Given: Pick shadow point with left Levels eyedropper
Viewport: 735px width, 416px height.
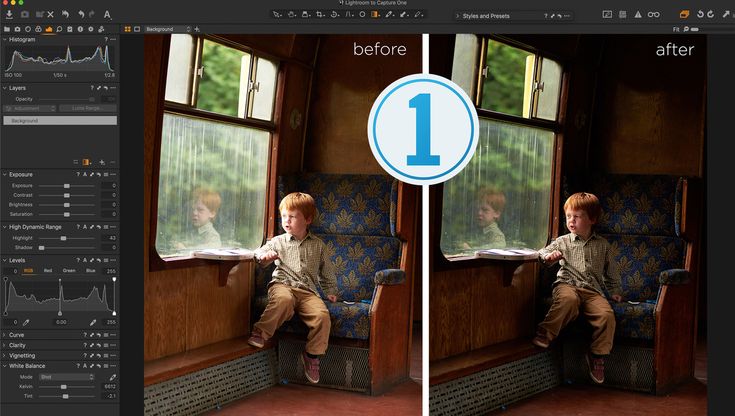Looking at the screenshot, I should point(26,322).
